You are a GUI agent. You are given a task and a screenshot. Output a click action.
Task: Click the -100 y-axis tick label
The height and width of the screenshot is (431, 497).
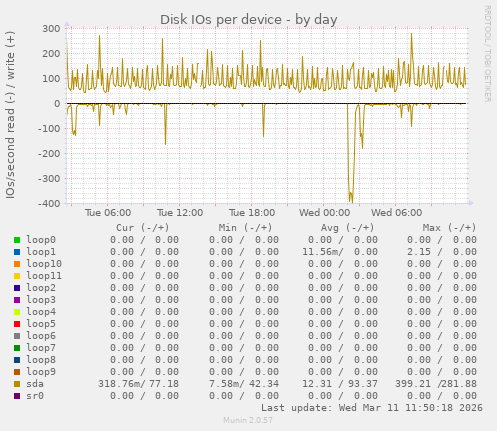(x=49, y=129)
